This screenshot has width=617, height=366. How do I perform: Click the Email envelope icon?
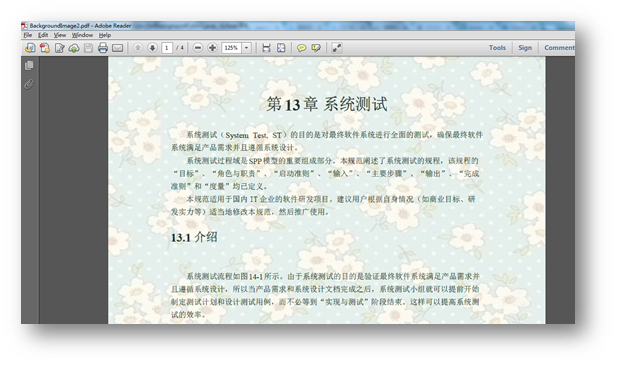pos(117,48)
